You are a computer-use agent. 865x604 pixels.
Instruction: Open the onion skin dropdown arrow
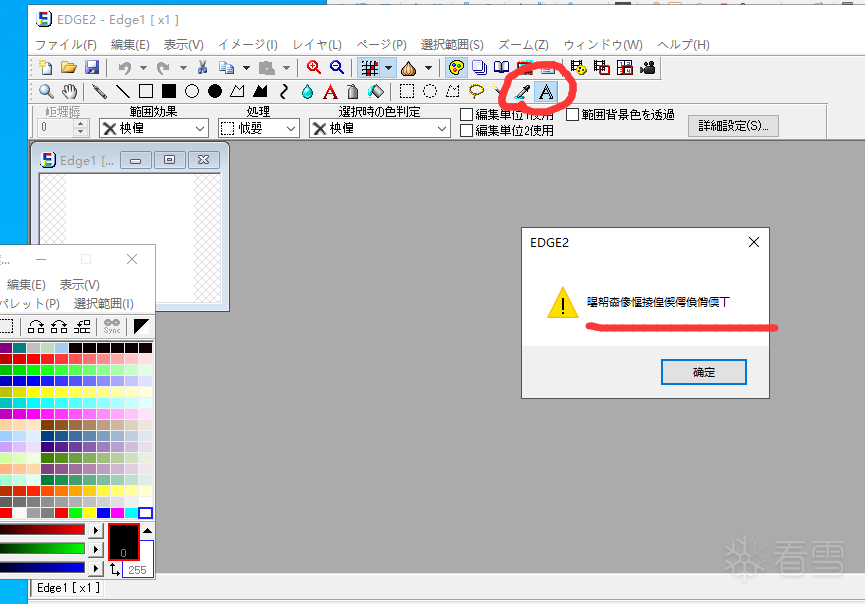point(428,68)
